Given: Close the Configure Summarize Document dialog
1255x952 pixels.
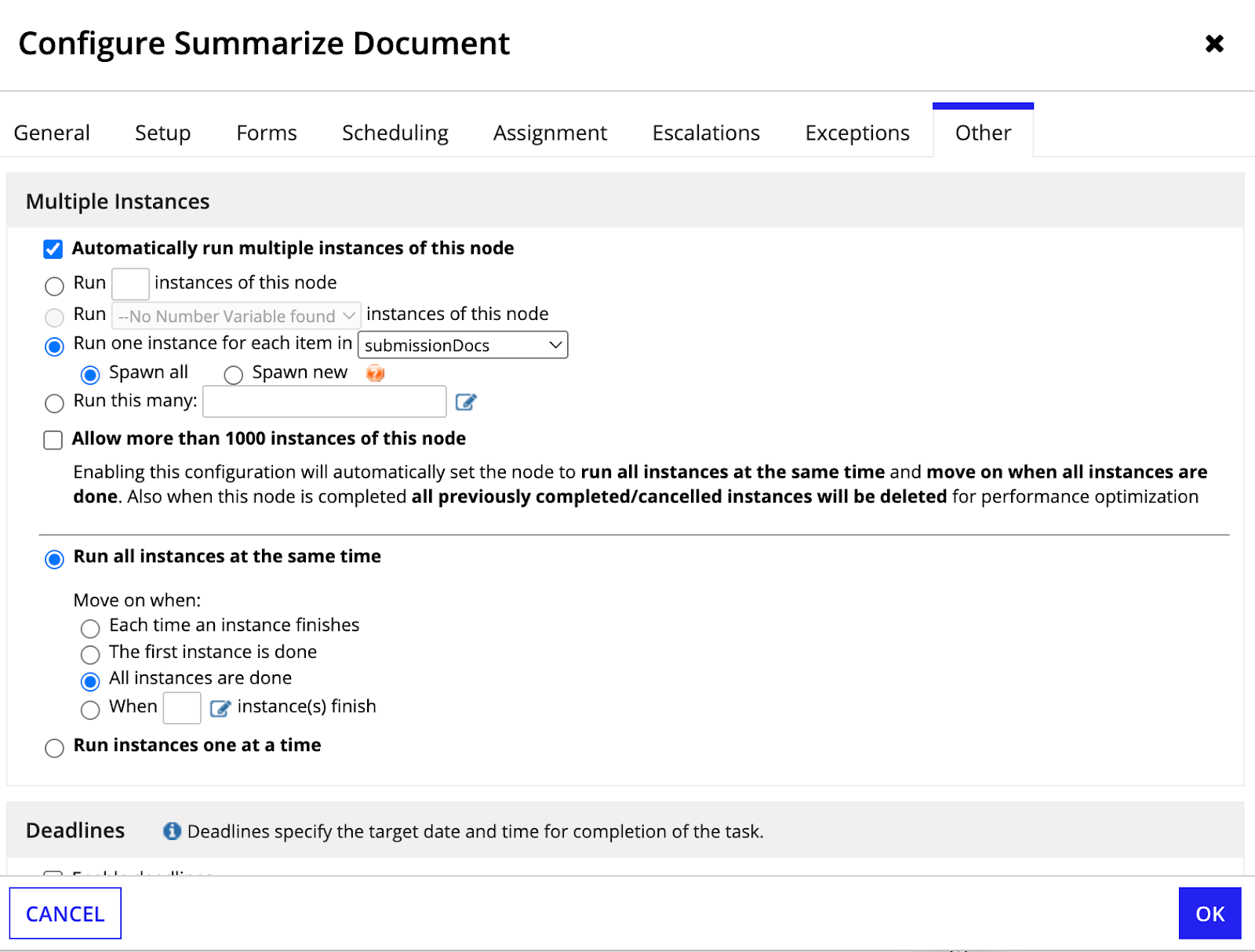Looking at the screenshot, I should tap(1214, 44).
